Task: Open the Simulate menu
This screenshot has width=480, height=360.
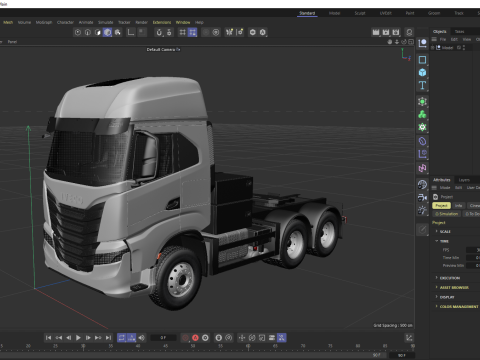Action: click(x=105, y=22)
